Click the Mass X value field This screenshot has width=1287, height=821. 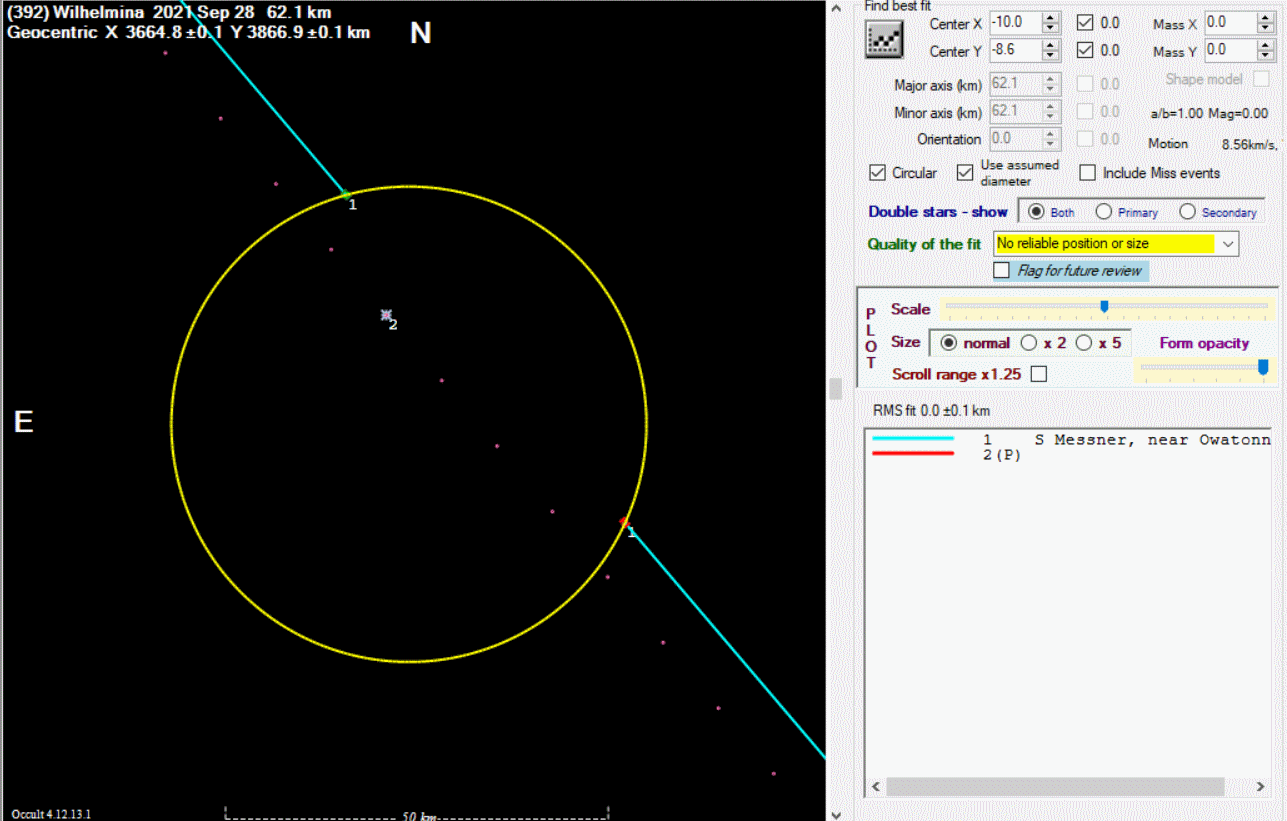click(x=1230, y=23)
